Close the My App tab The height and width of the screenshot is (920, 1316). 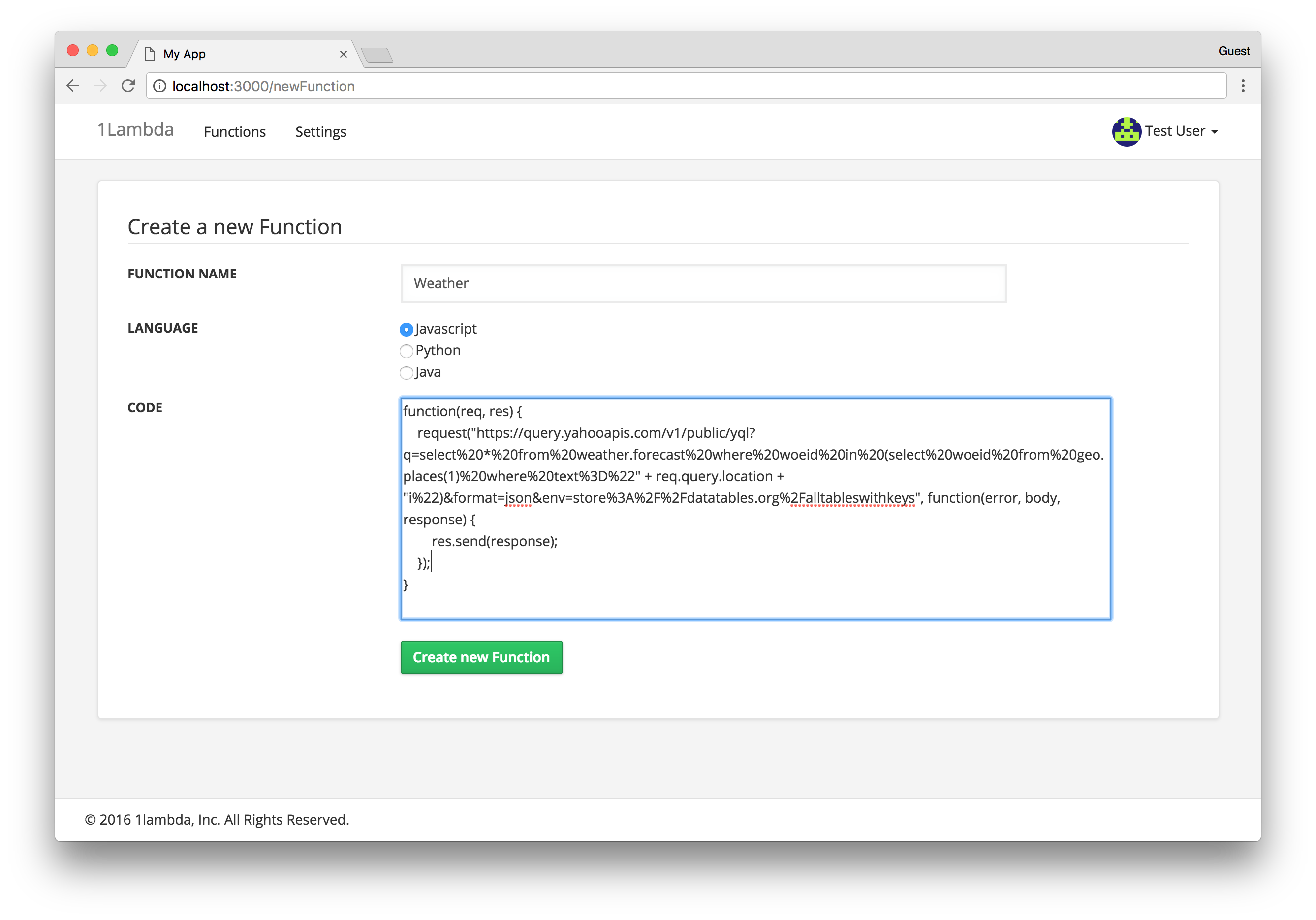[x=344, y=54]
